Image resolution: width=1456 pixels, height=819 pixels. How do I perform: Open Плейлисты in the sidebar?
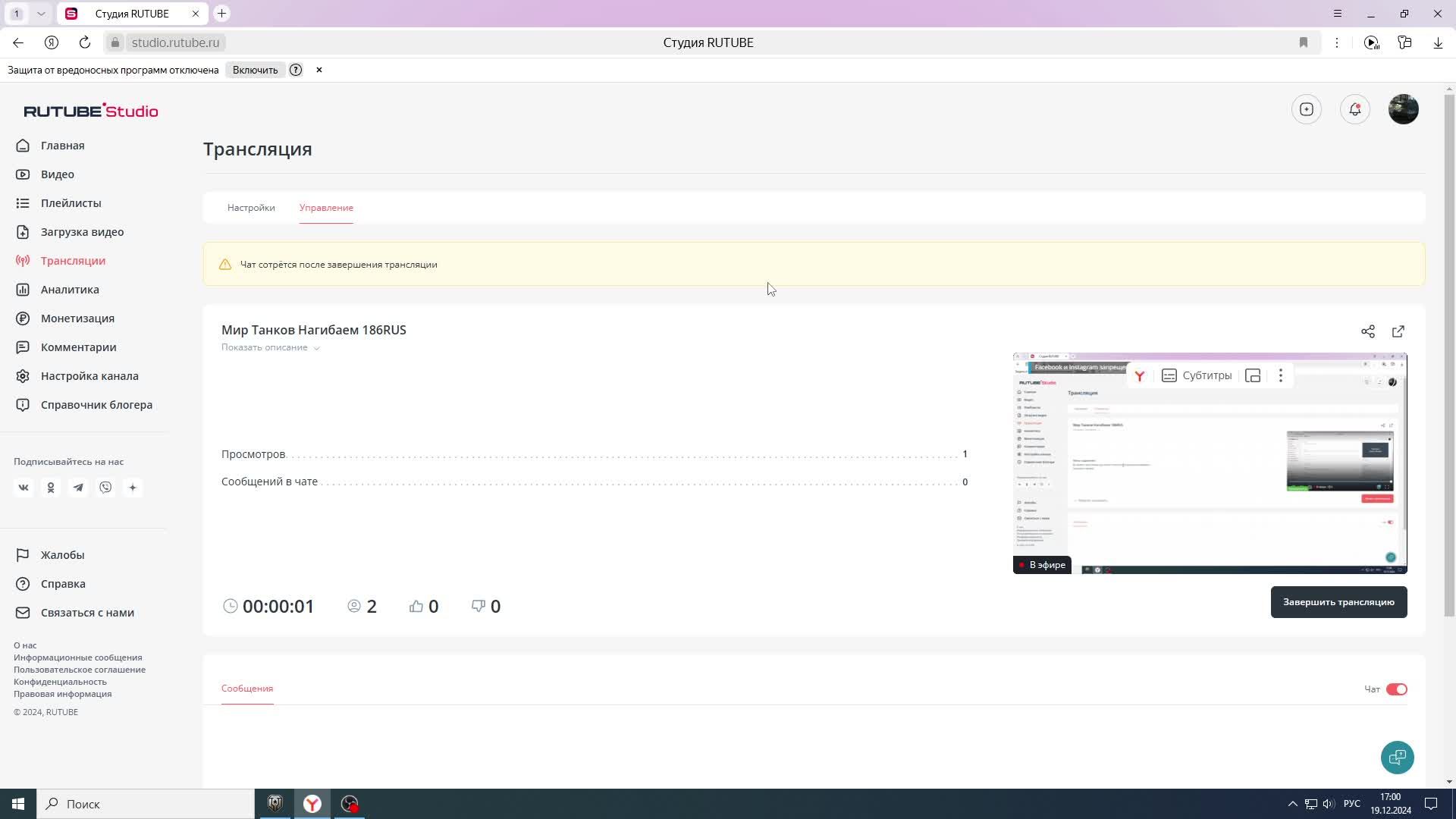tap(58, 203)
